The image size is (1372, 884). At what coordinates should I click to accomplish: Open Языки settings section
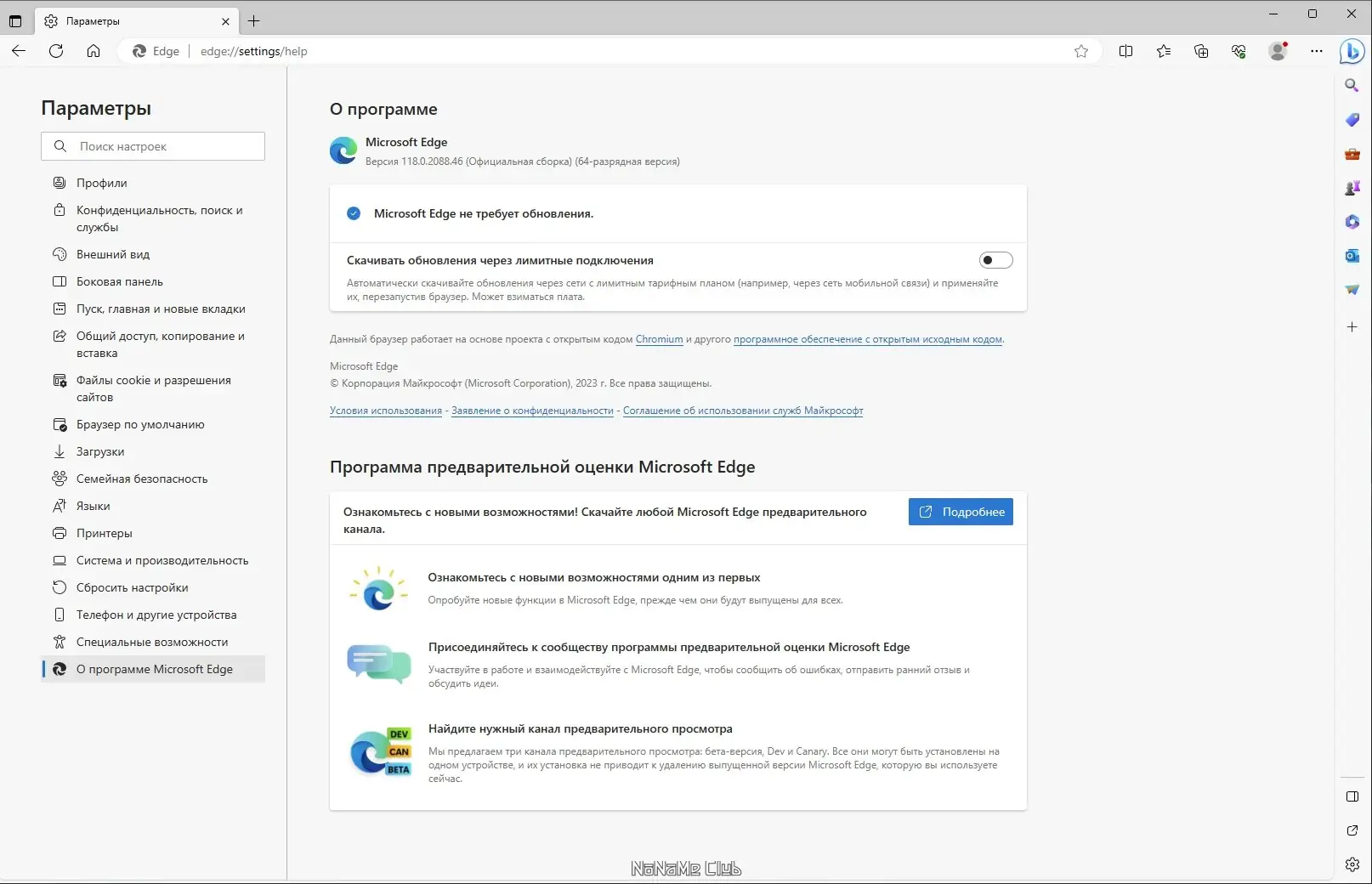click(153, 506)
